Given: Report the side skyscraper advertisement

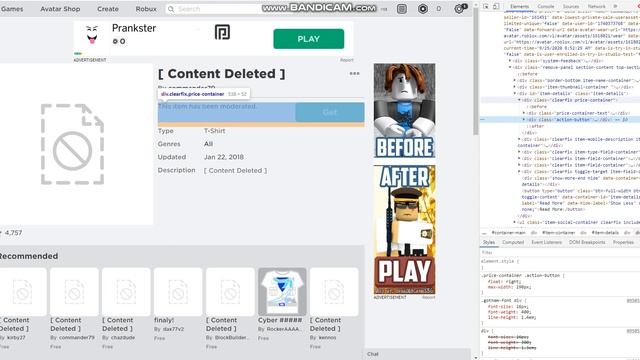Looking at the screenshot, I should click(x=428, y=298).
